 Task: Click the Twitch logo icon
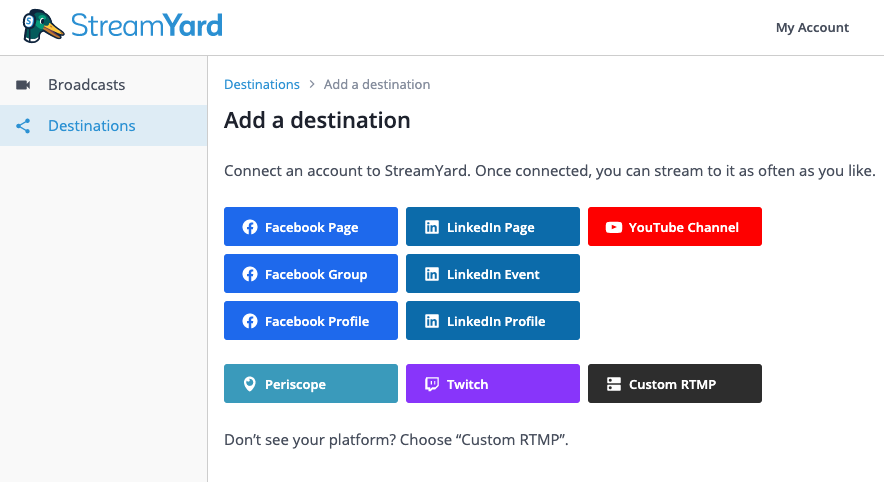(x=432, y=384)
